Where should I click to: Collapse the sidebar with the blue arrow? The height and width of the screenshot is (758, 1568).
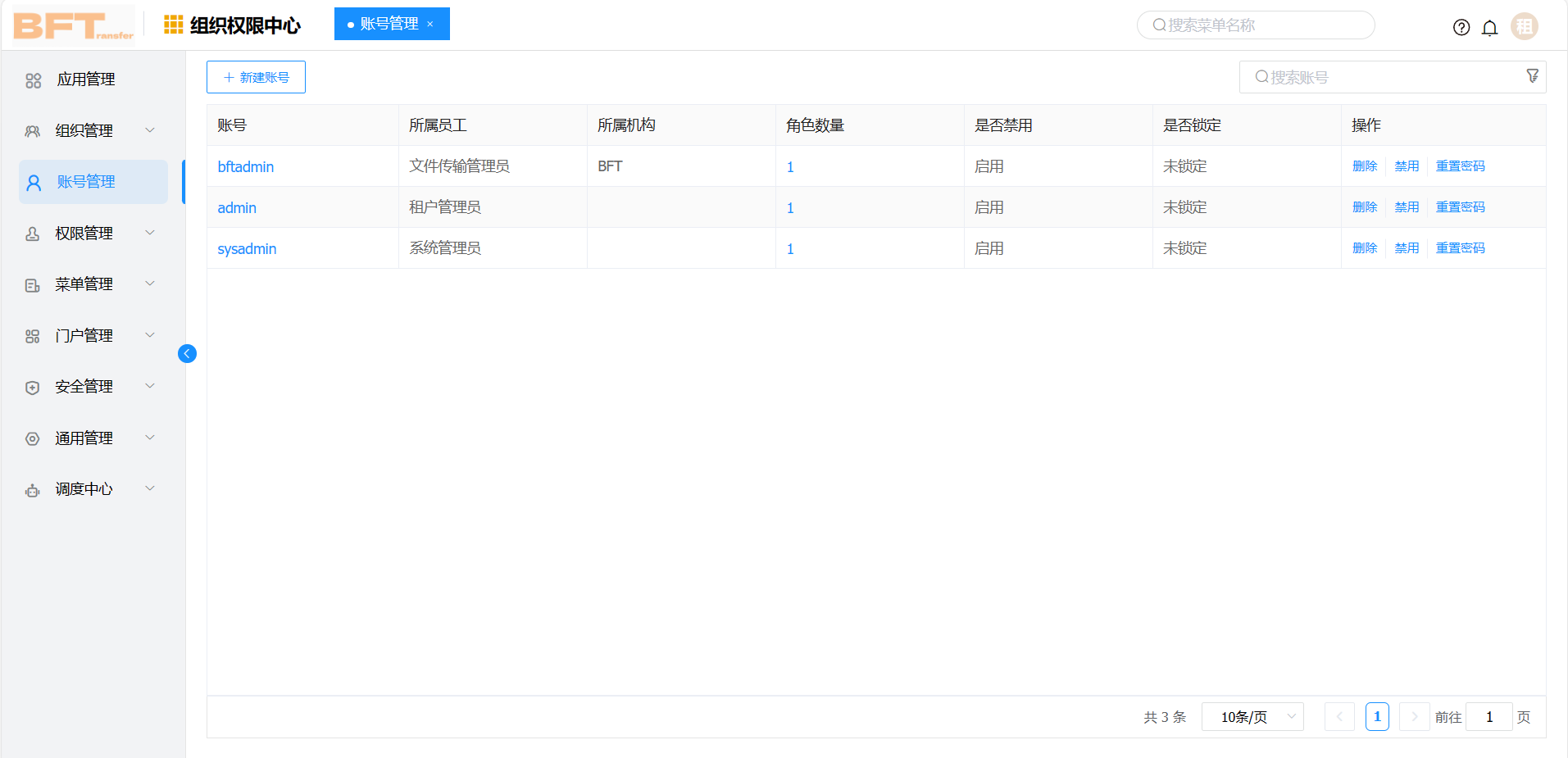point(187,353)
